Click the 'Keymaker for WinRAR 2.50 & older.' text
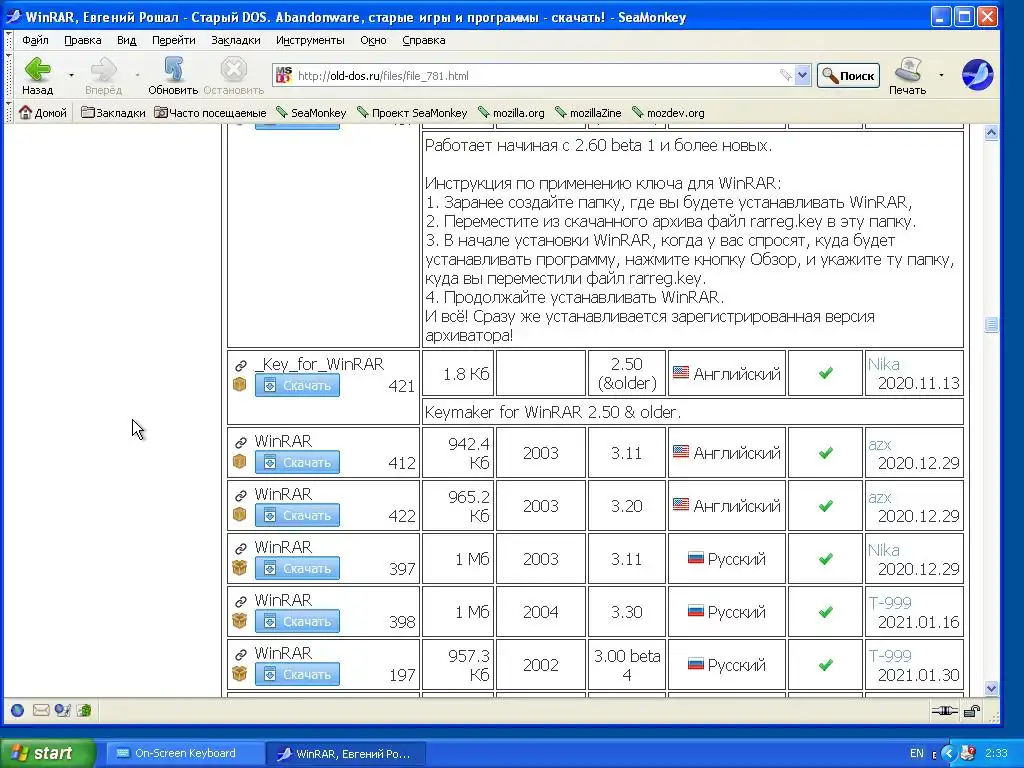Viewport: 1024px width, 768px height. pos(552,412)
